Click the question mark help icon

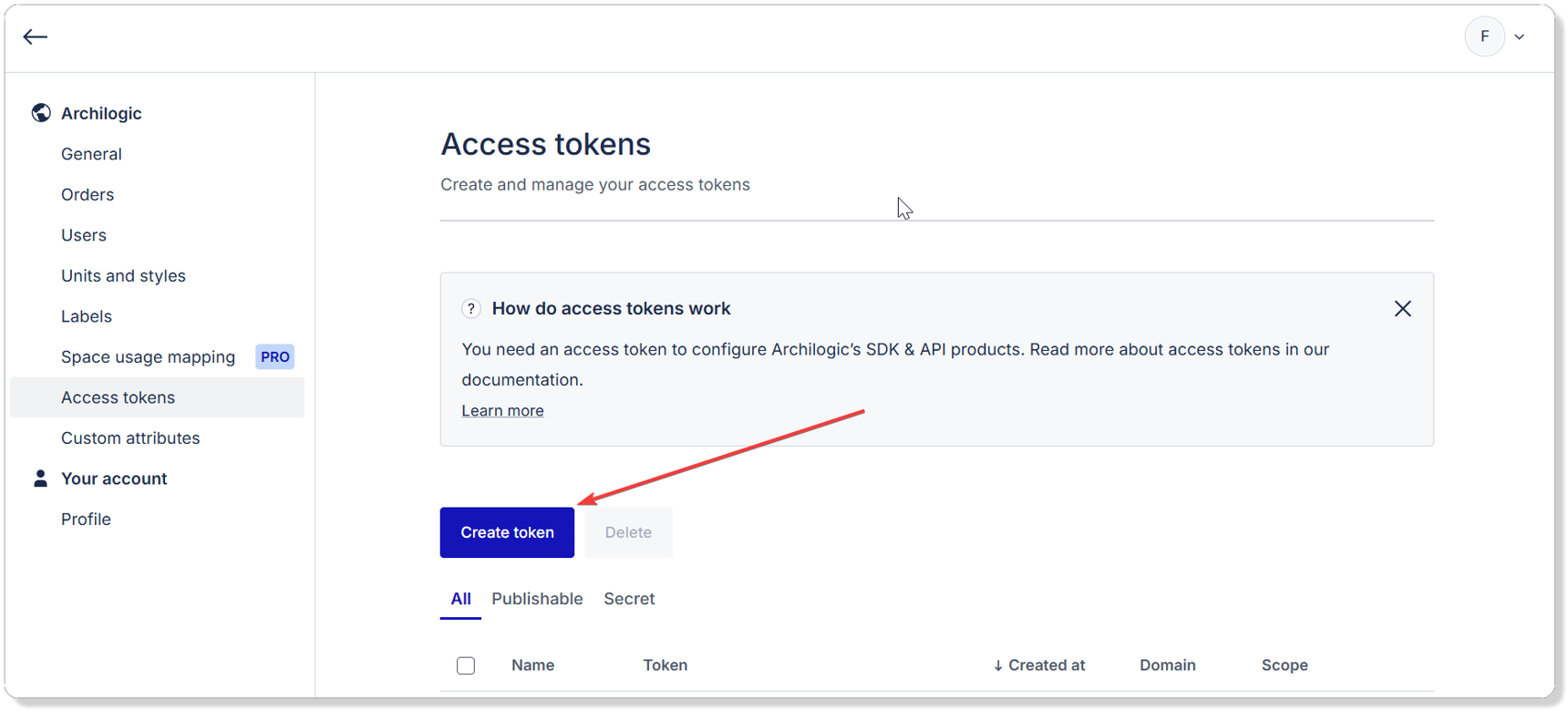(x=471, y=309)
